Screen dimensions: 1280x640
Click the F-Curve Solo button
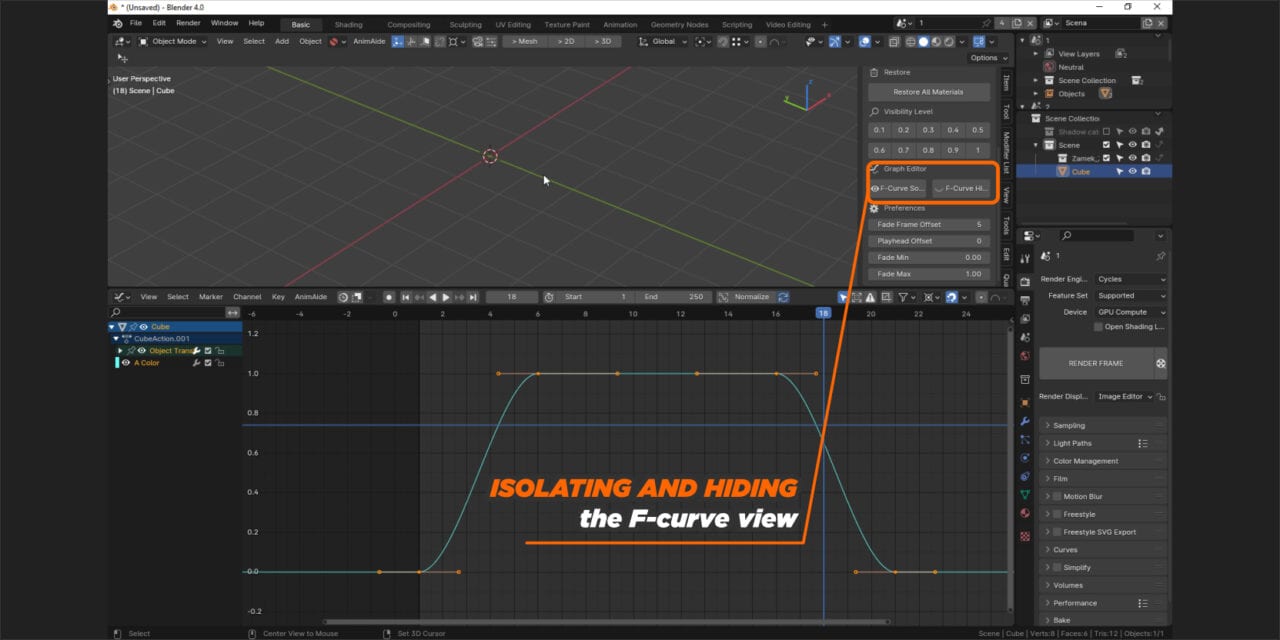click(x=898, y=188)
